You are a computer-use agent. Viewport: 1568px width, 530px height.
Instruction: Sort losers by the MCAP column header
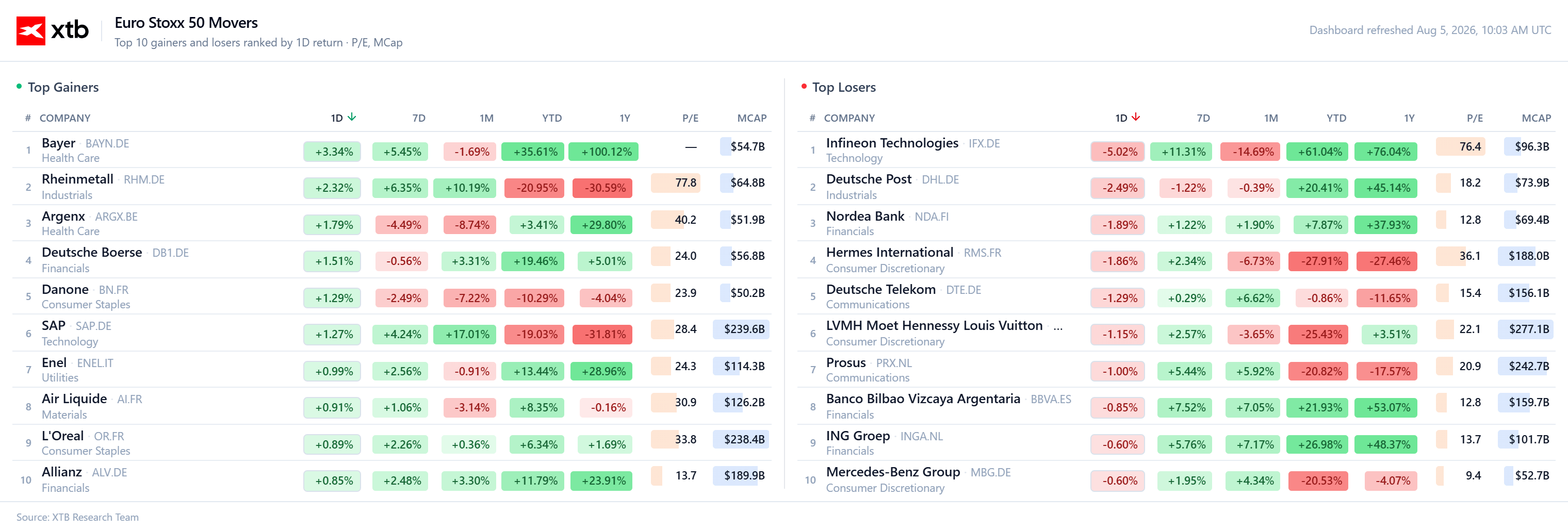[x=1536, y=118]
